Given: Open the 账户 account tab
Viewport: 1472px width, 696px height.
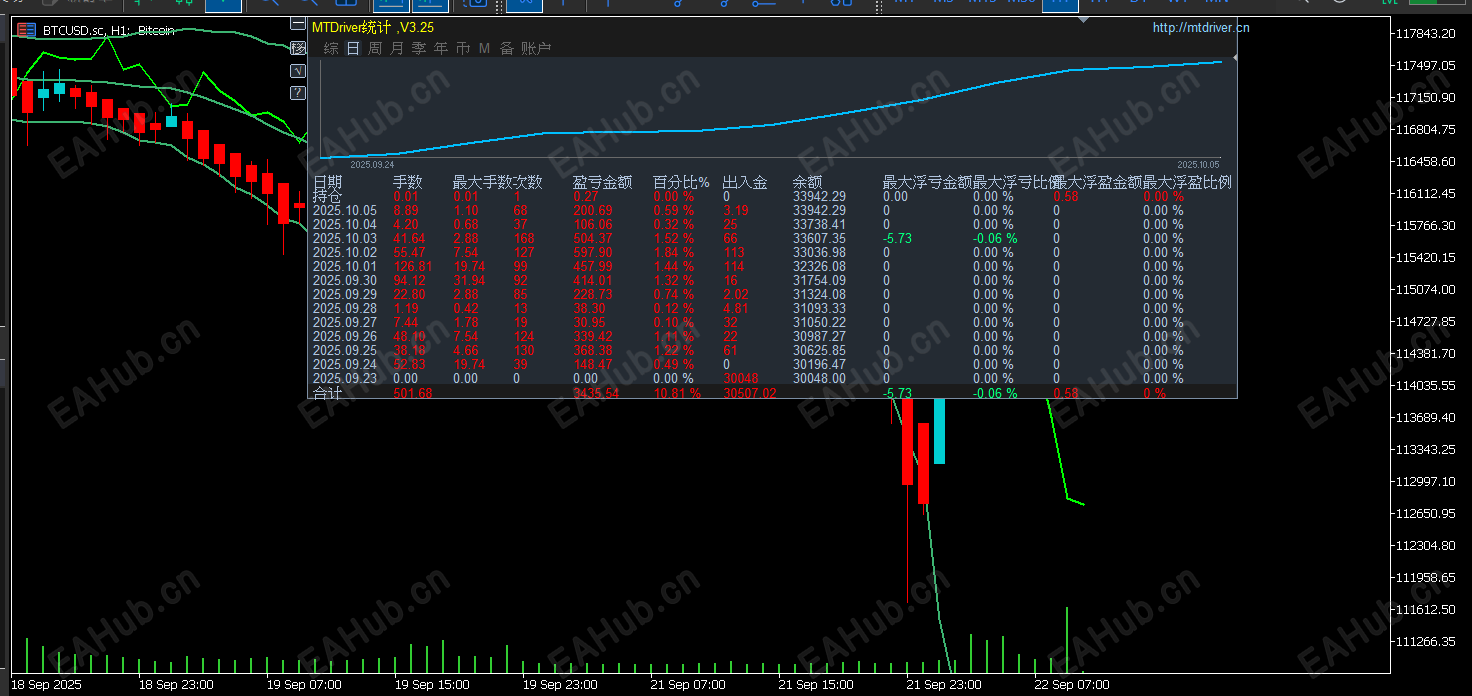Looking at the screenshot, I should (536, 48).
